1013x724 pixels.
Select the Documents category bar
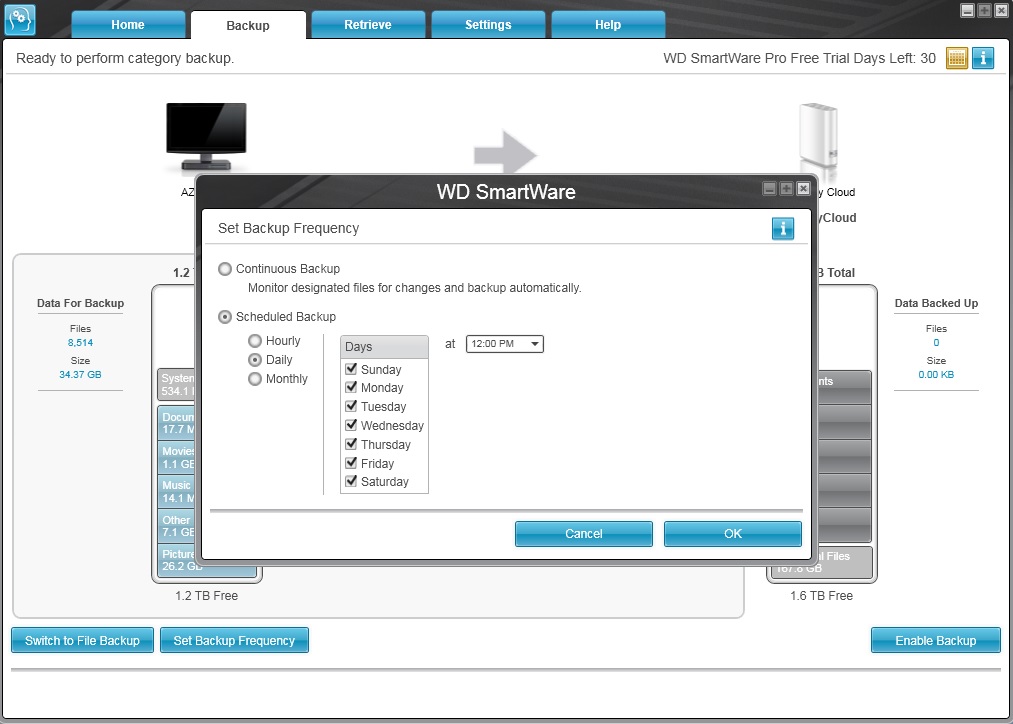[177, 423]
